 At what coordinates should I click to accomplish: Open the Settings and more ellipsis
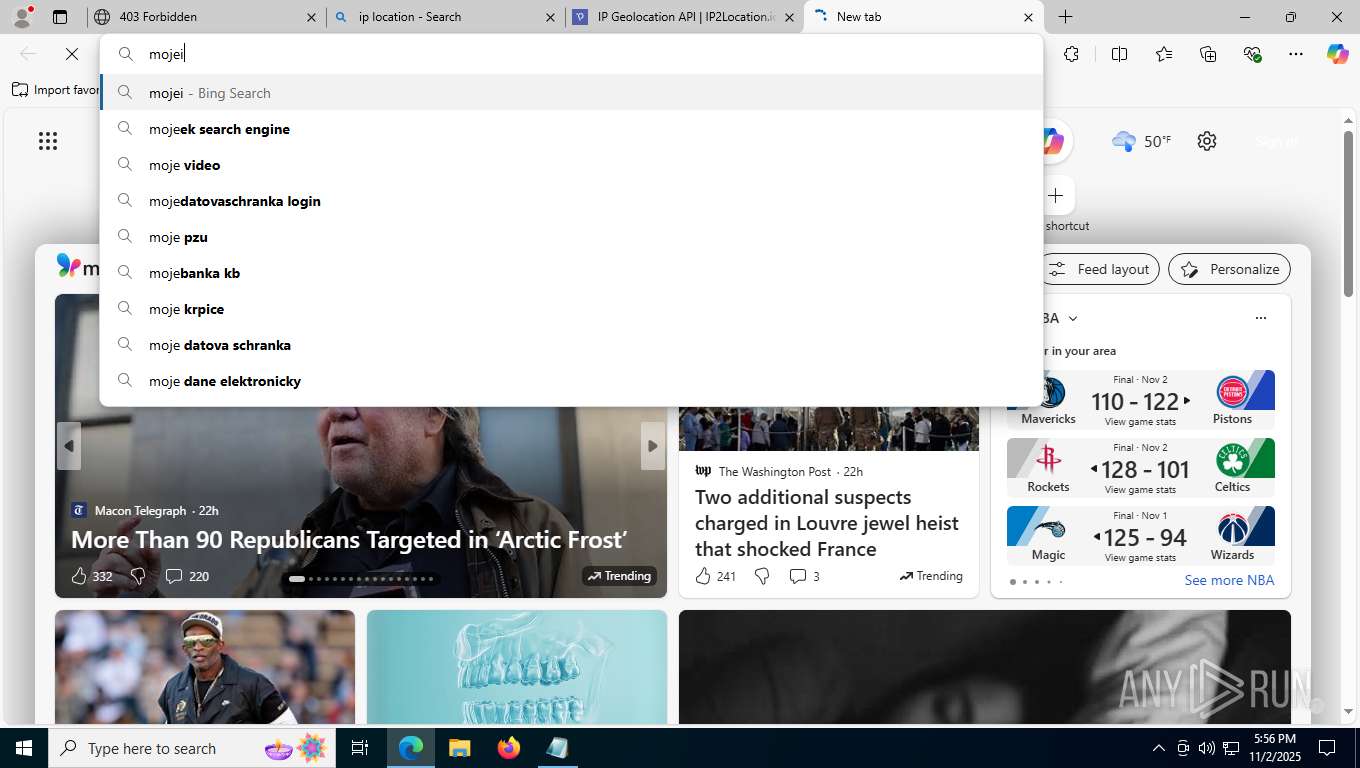1296,54
